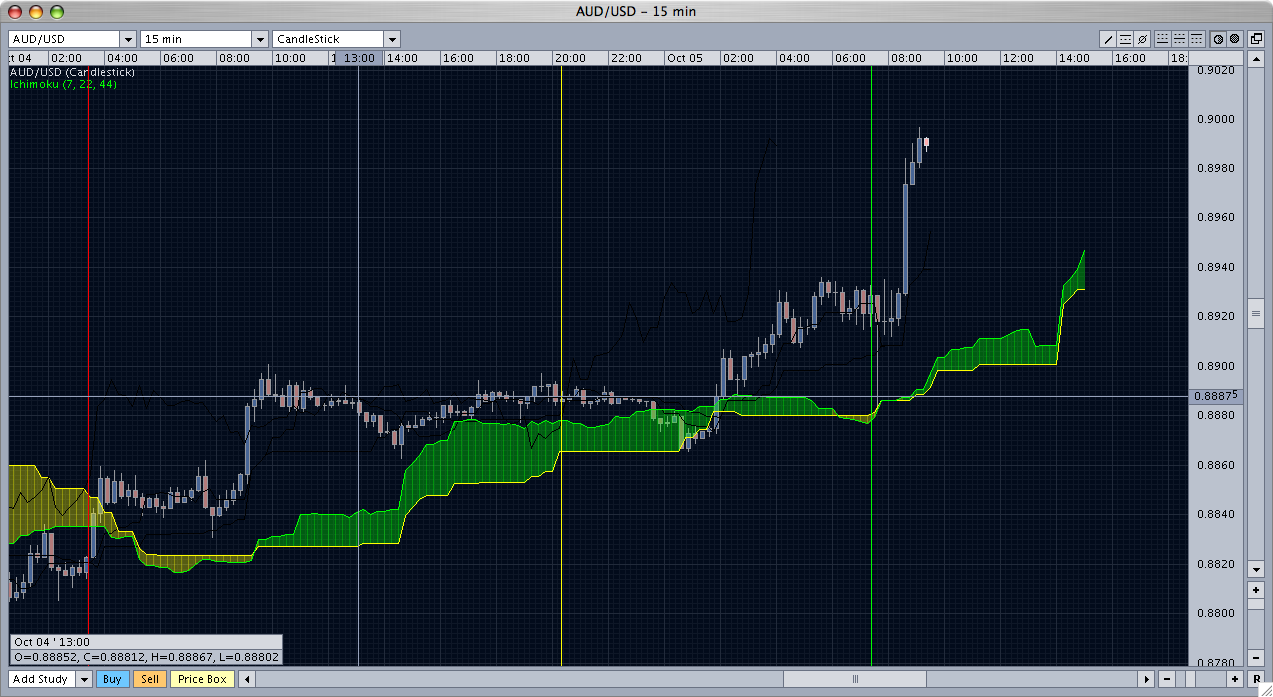Click vertical scrollbar up arrow

point(1256,59)
